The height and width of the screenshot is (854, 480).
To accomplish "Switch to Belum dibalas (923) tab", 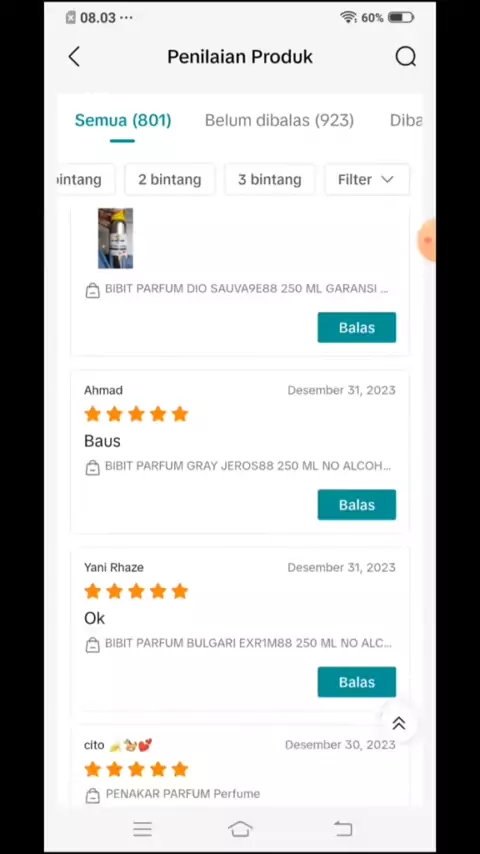I will point(279,120).
